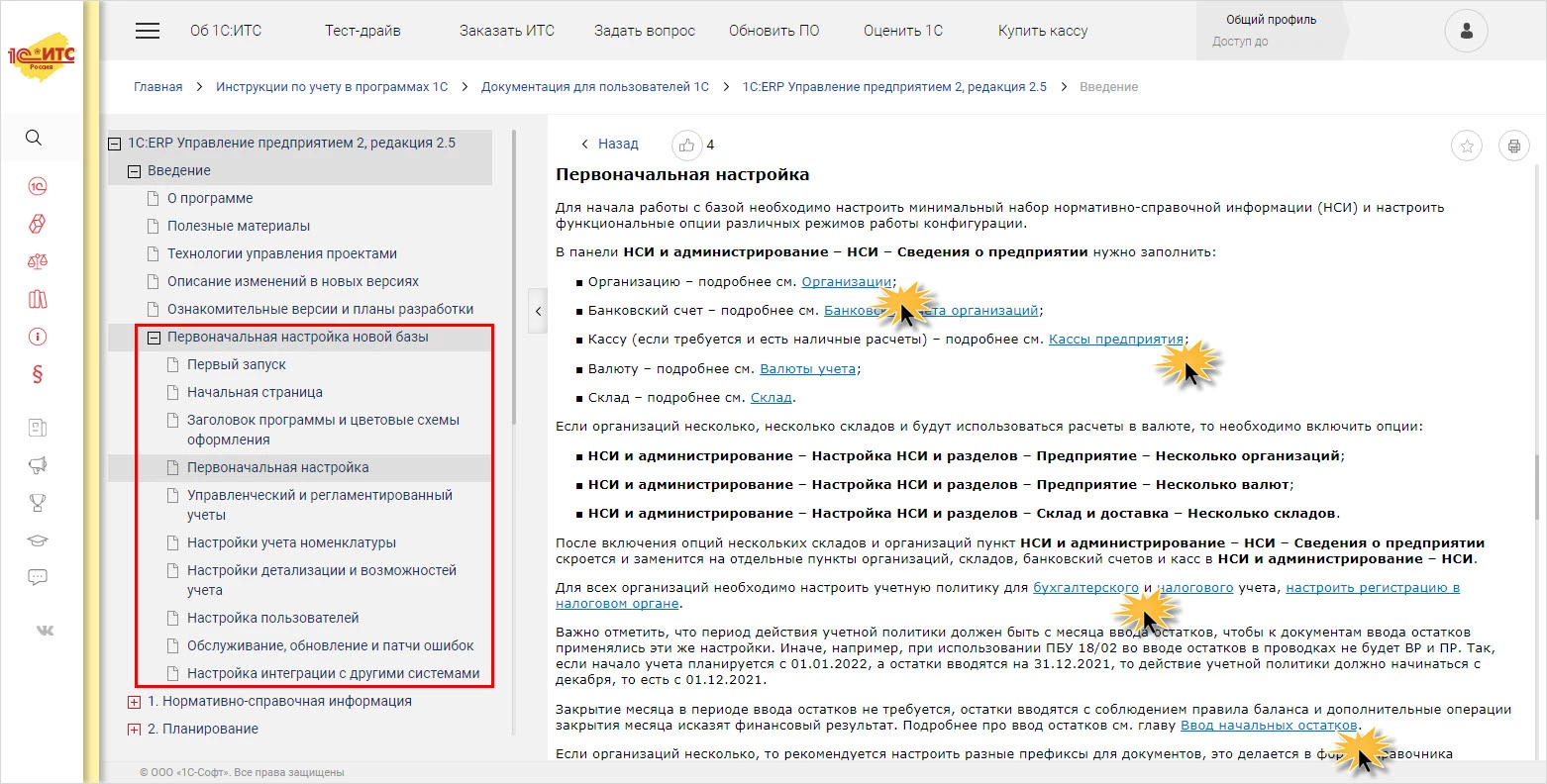Open the graduation cap sidebar icon

(x=38, y=540)
